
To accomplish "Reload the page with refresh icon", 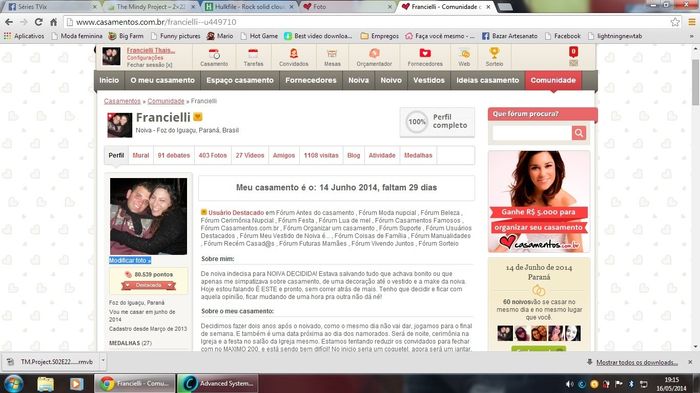I will (x=38, y=22).
